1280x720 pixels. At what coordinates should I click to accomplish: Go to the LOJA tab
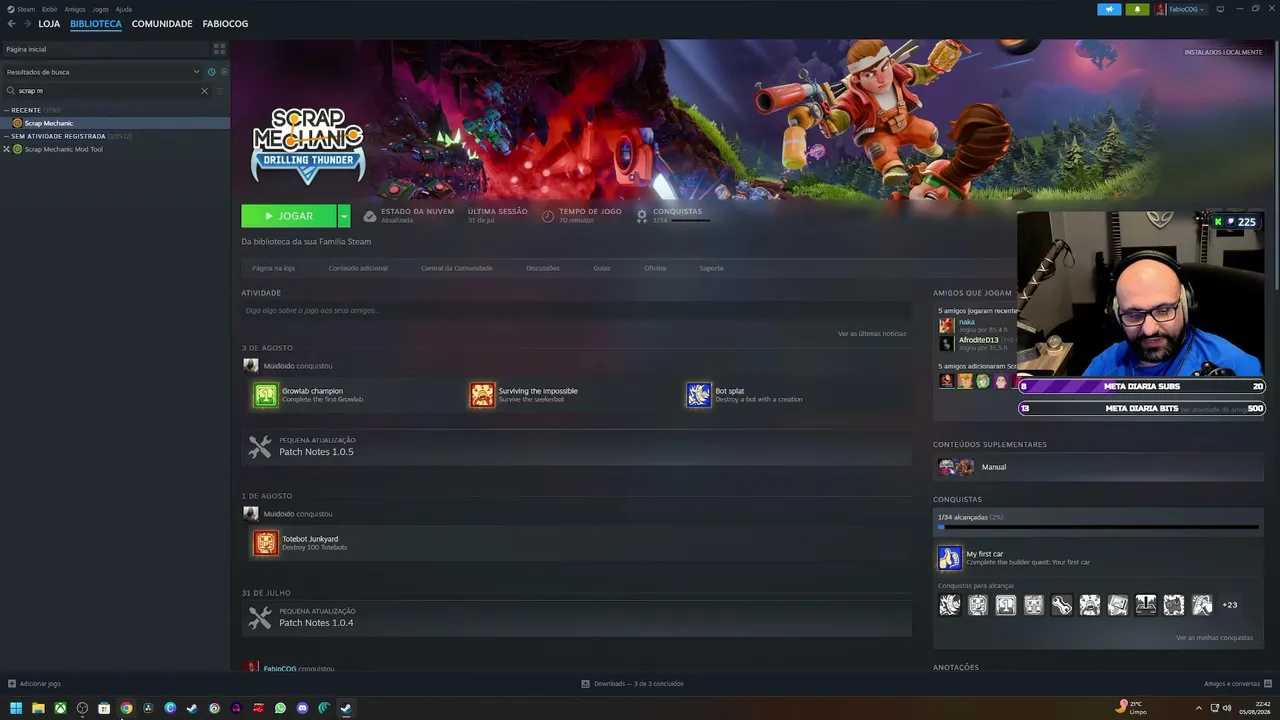coord(49,24)
